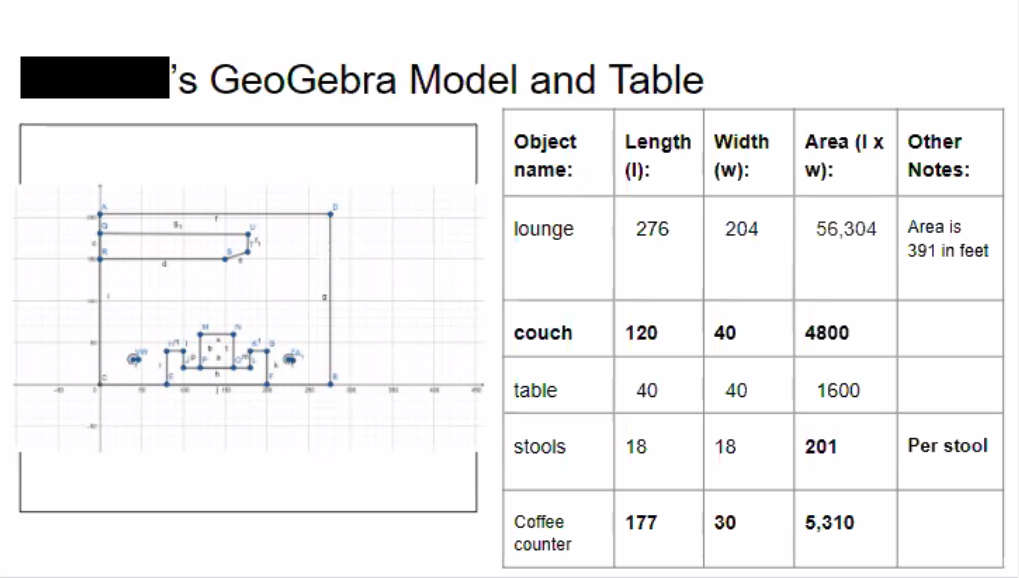The image size is (1019, 578).
Task: Select the Width (w) column header
Action: [x=748, y=153]
